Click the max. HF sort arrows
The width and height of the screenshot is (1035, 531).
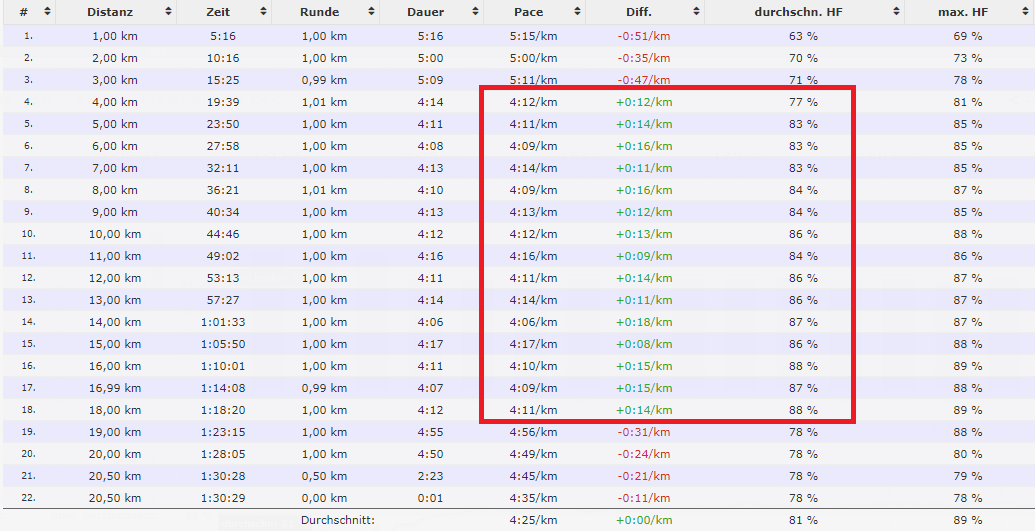[x=1026, y=12]
